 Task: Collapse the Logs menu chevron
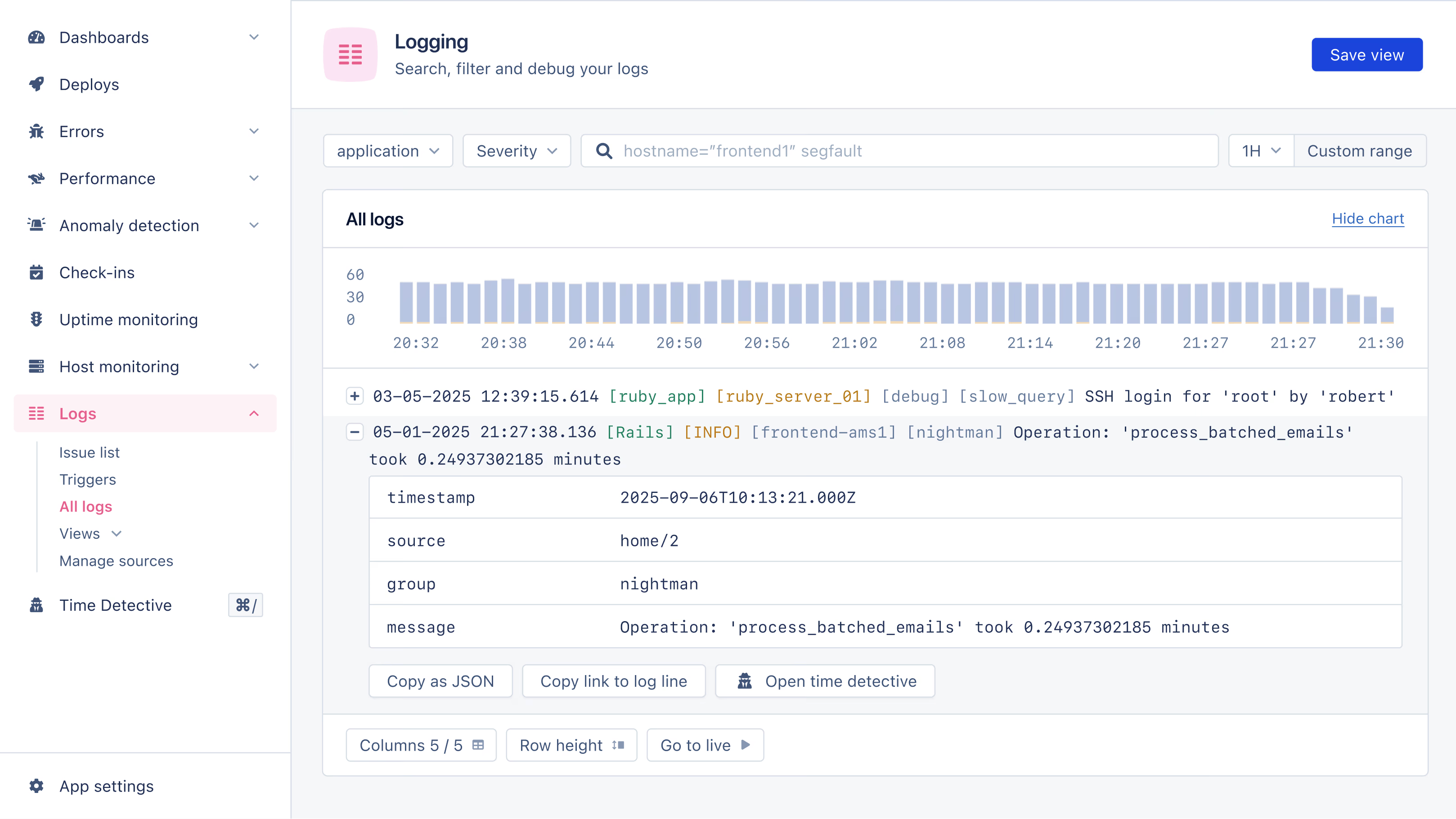pos(254,413)
